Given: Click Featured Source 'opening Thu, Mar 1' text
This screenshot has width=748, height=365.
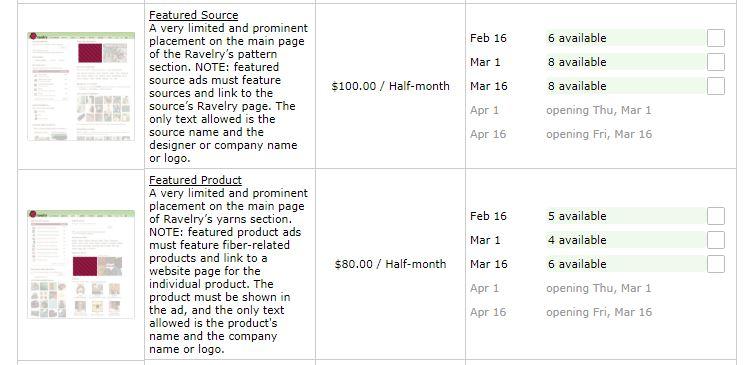Looking at the screenshot, I should [599, 110].
